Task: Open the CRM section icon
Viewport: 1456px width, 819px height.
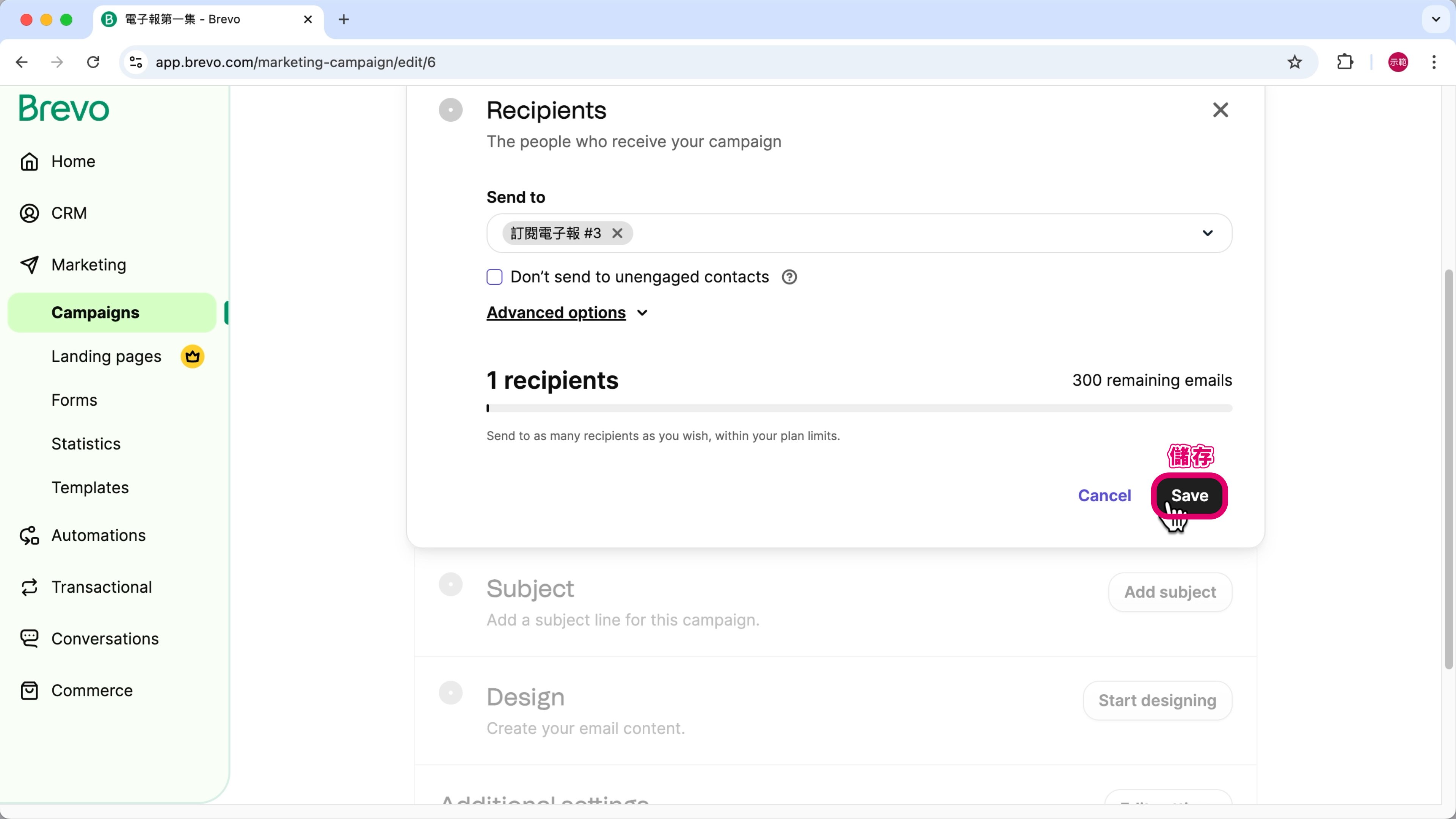Action: 30,213
